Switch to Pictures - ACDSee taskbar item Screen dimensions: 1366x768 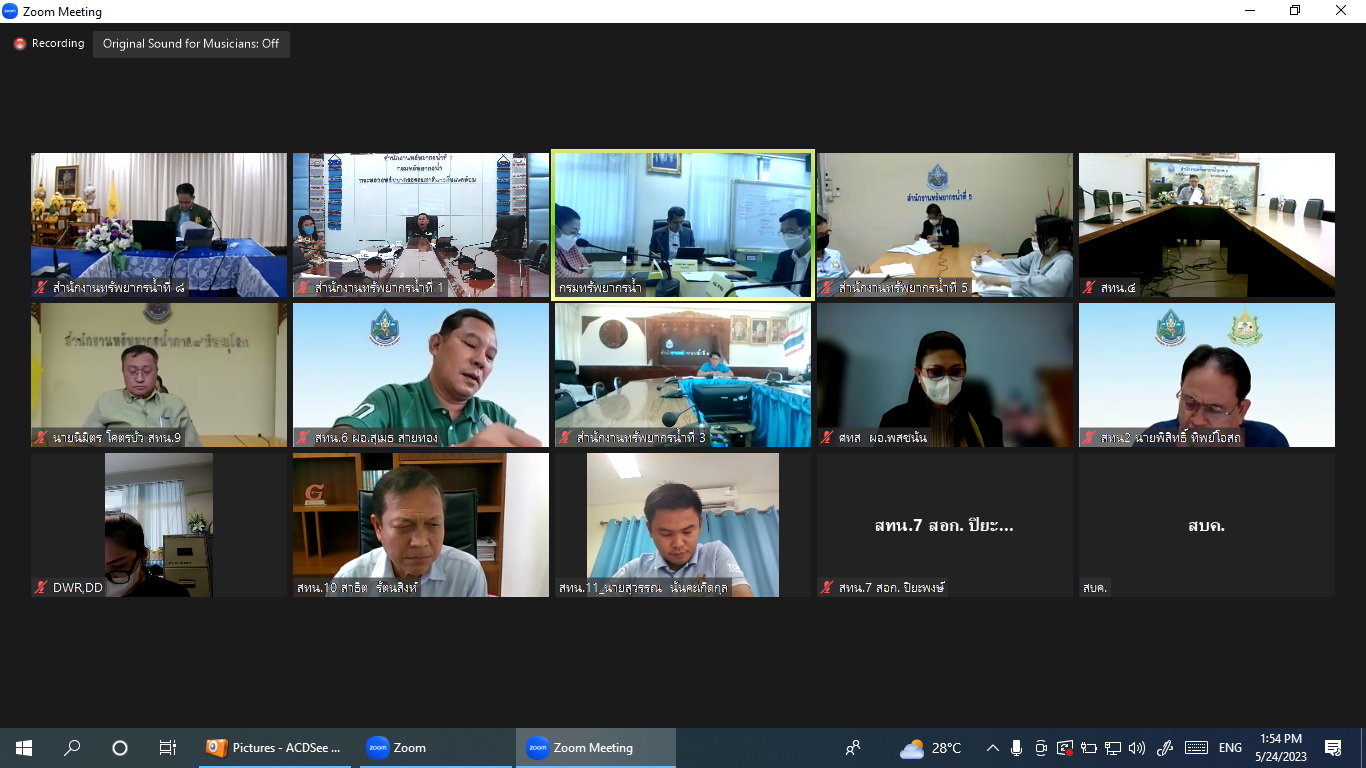(x=275, y=748)
